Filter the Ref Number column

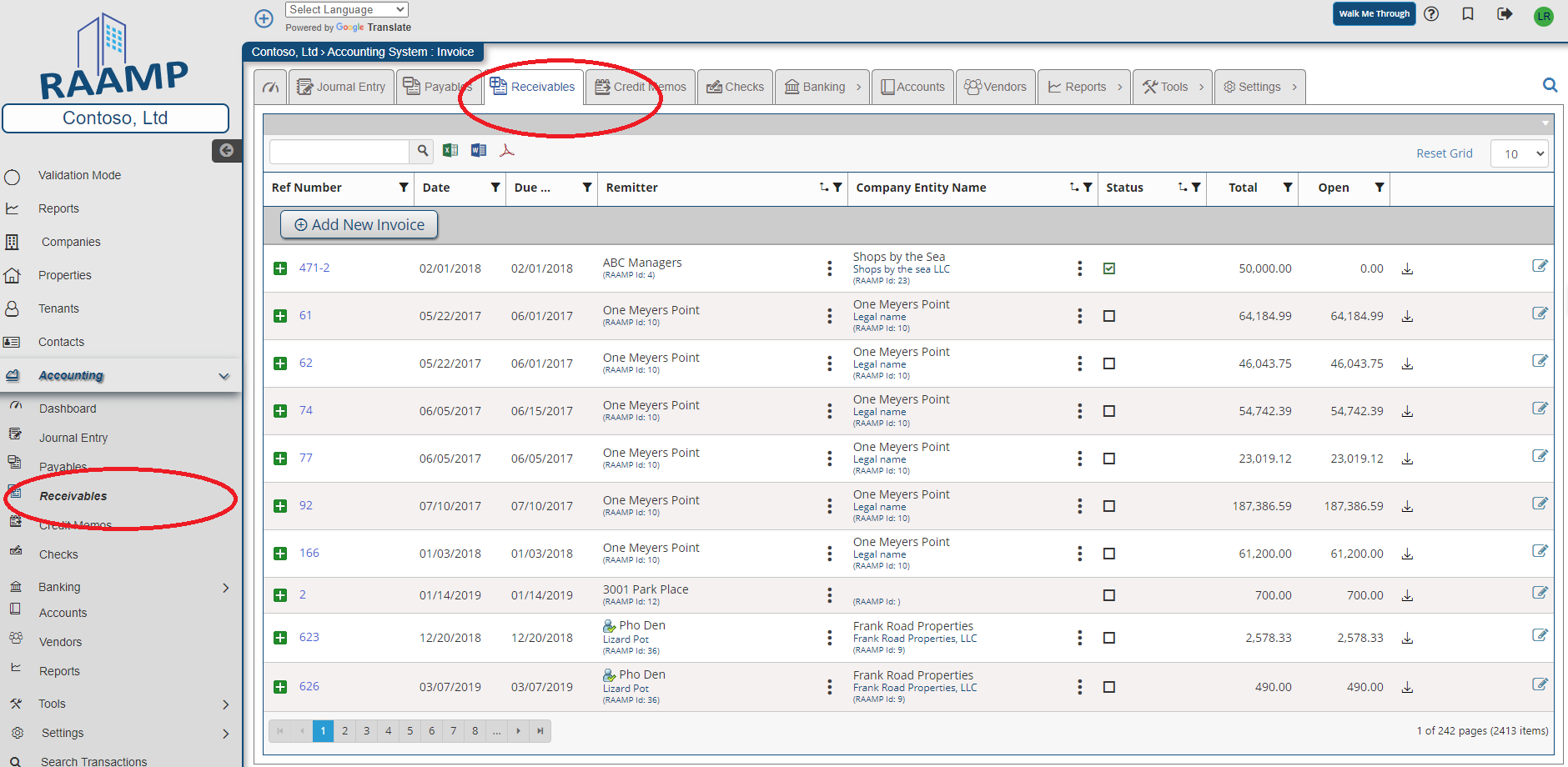click(404, 188)
